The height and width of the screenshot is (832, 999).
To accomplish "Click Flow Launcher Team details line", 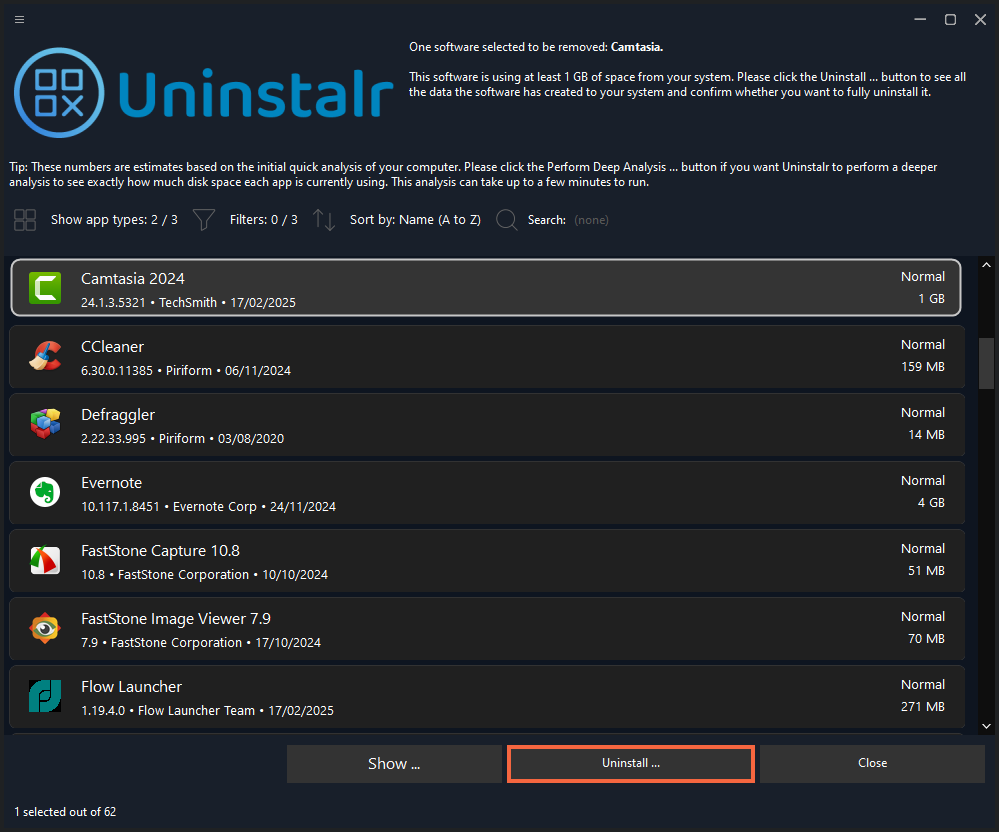I will 207,710.
